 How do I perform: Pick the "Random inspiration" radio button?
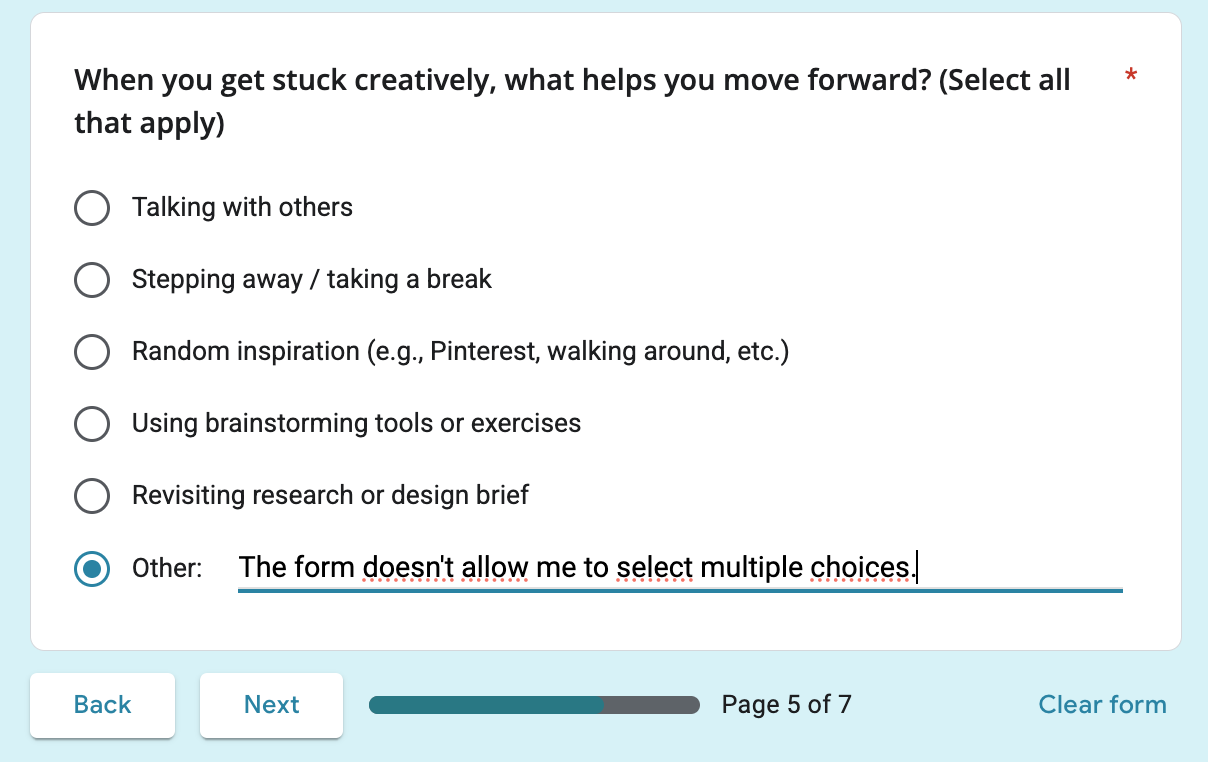click(x=92, y=352)
